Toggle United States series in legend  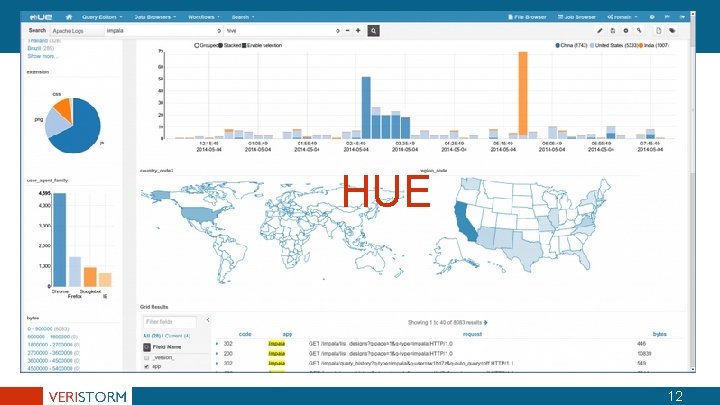click(614, 45)
